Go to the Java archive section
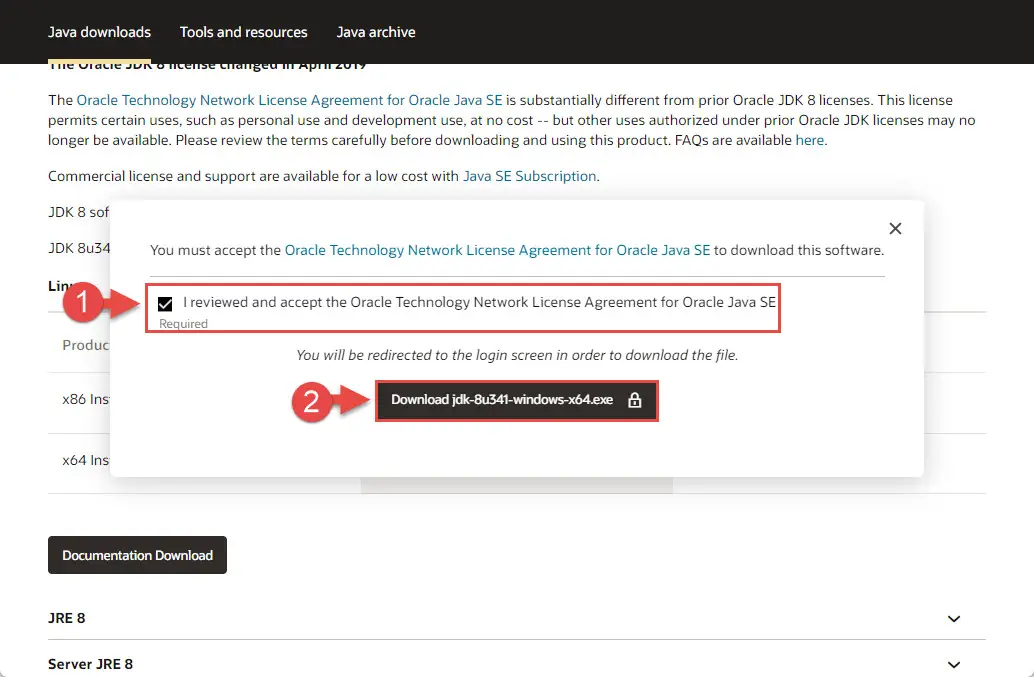 click(x=376, y=32)
